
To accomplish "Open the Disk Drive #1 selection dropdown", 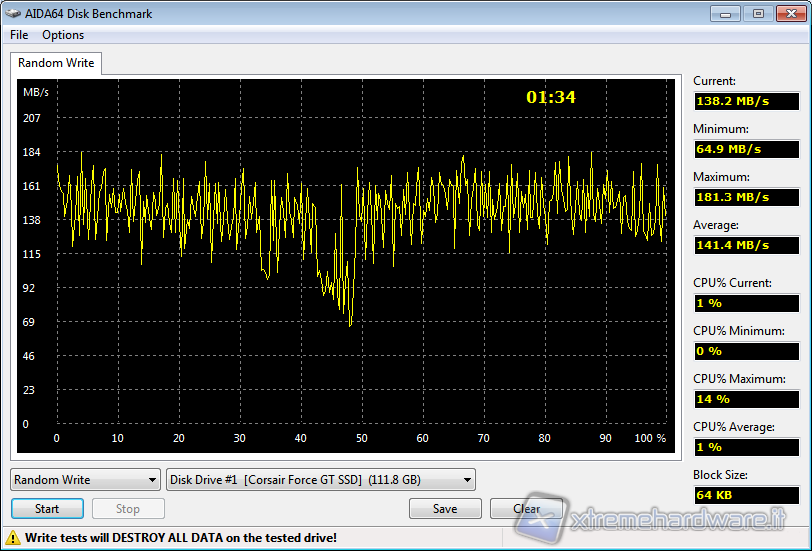I will [320, 480].
